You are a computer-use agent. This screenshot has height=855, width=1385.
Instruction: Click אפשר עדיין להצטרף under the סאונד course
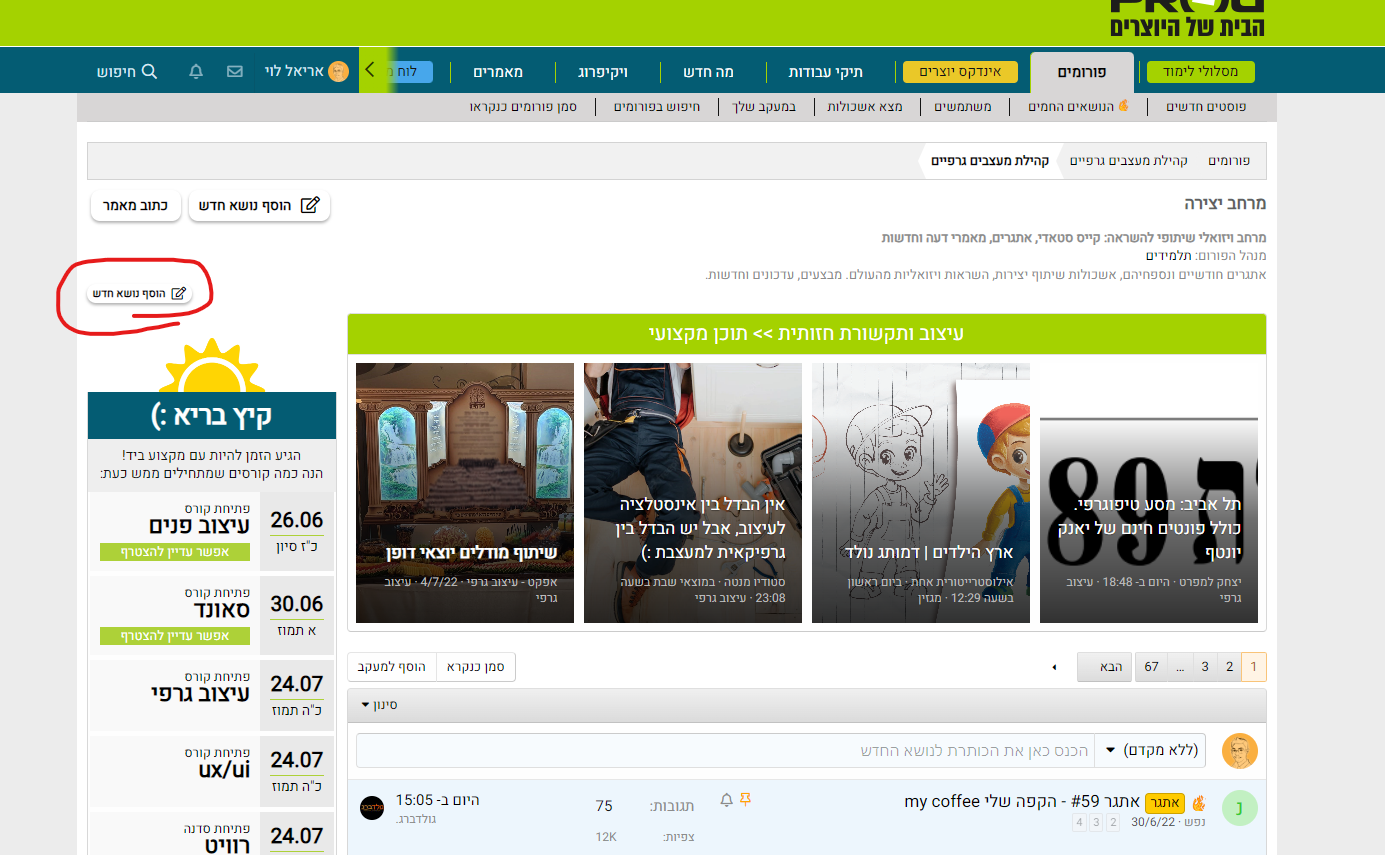[x=175, y=636]
